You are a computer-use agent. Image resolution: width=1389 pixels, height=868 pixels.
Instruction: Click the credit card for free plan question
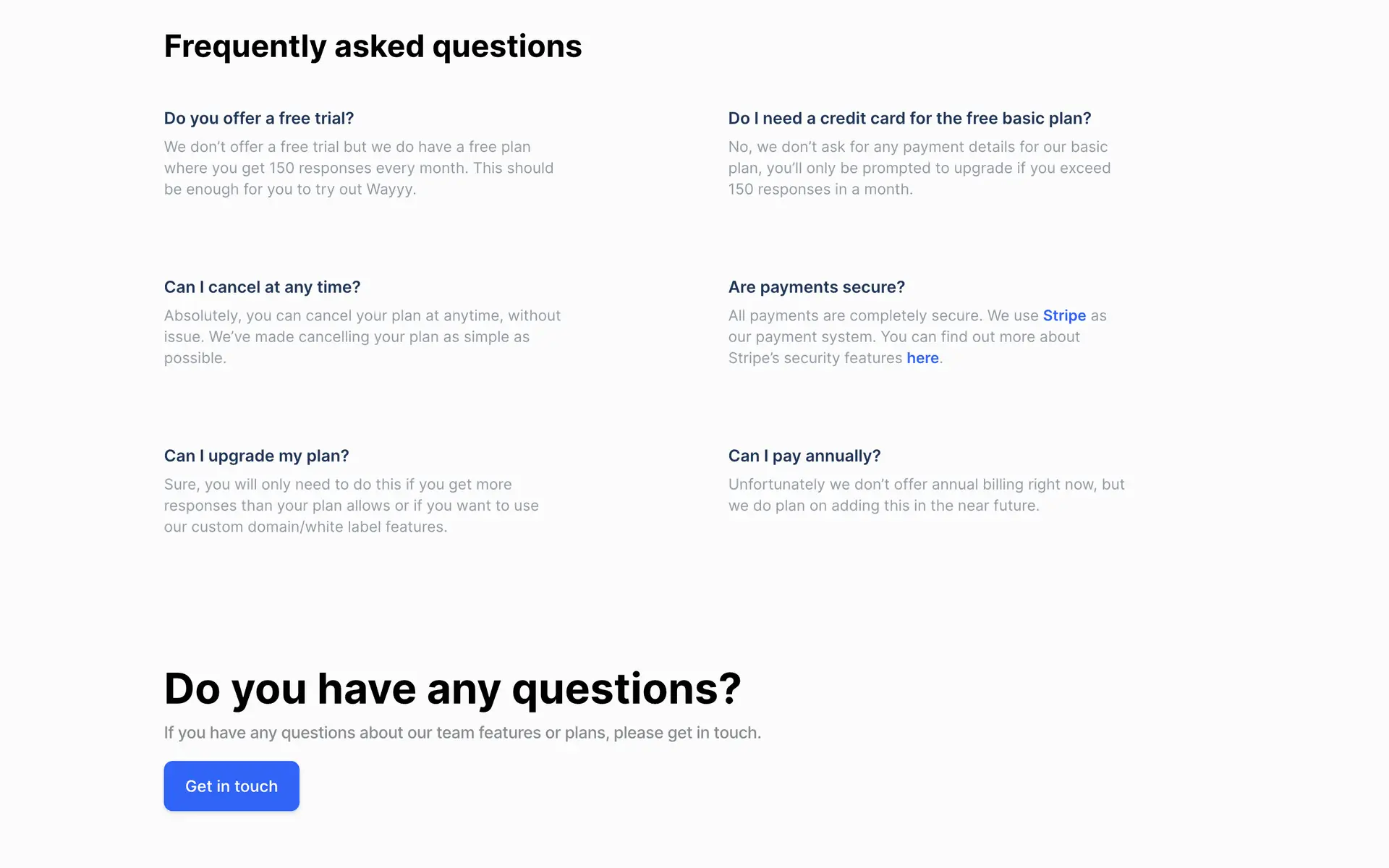pos(909,118)
